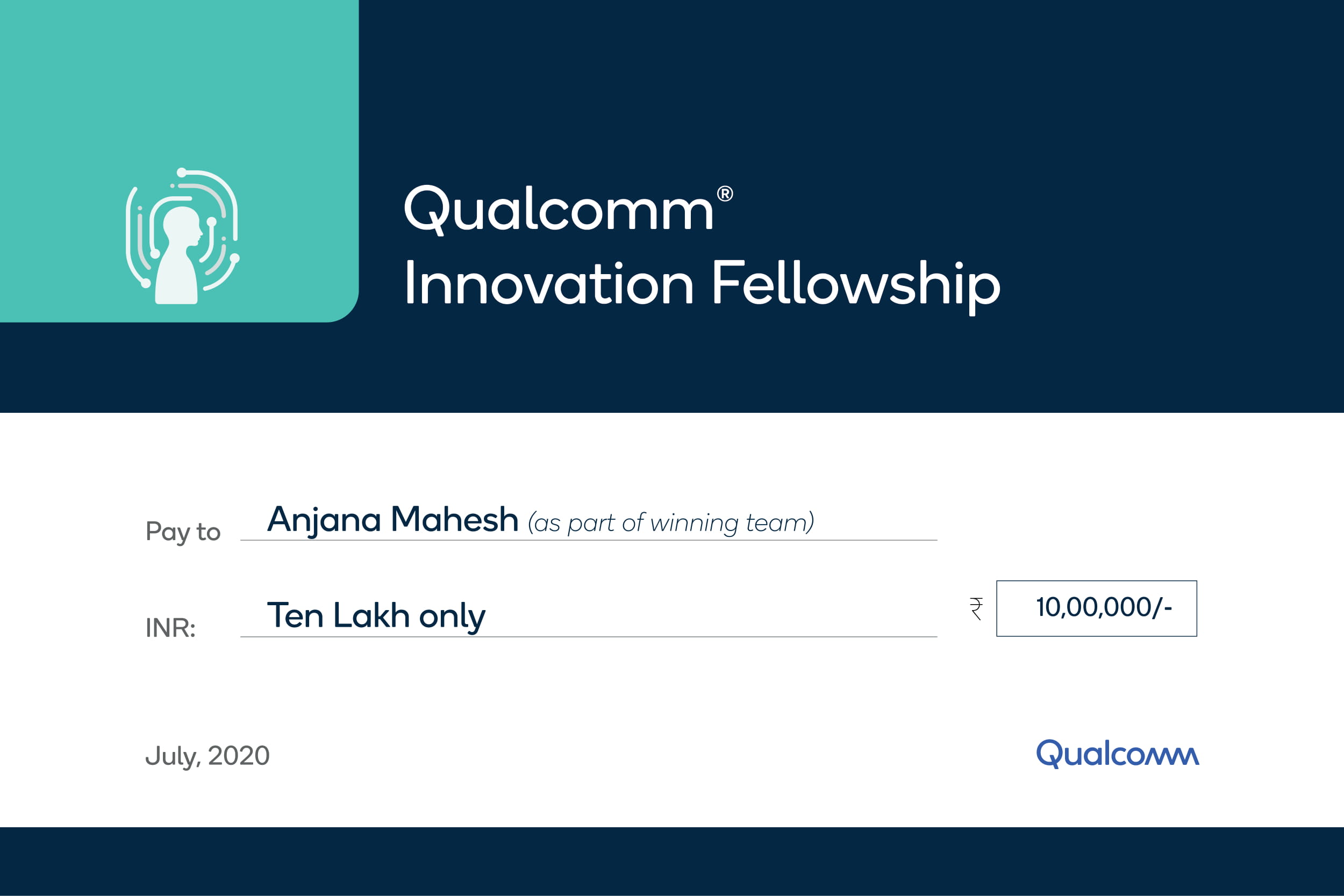Screen dimensions: 1344x896
Task: Click the navy footer band
Action: [672, 861]
